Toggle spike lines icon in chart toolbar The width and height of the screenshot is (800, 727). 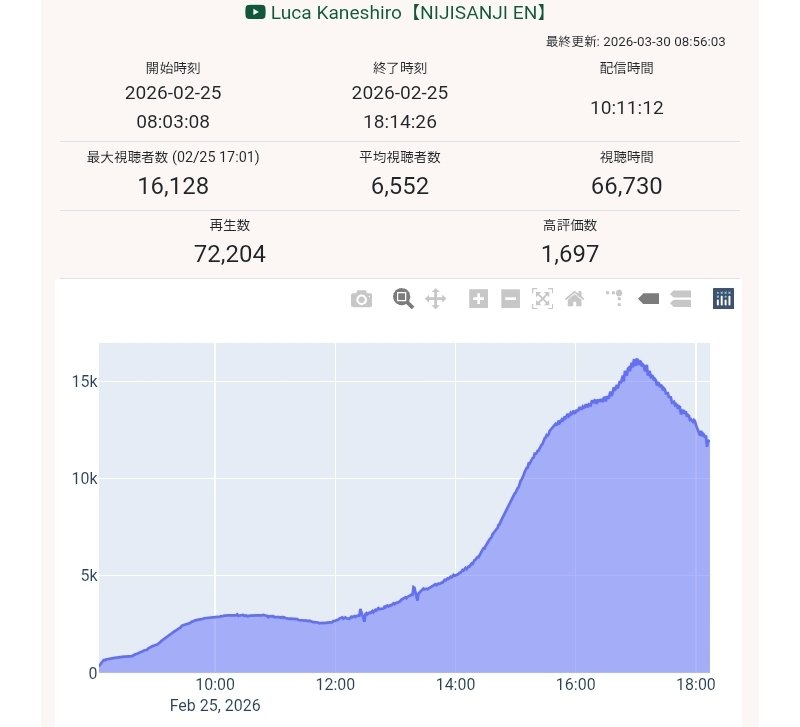coord(614,298)
